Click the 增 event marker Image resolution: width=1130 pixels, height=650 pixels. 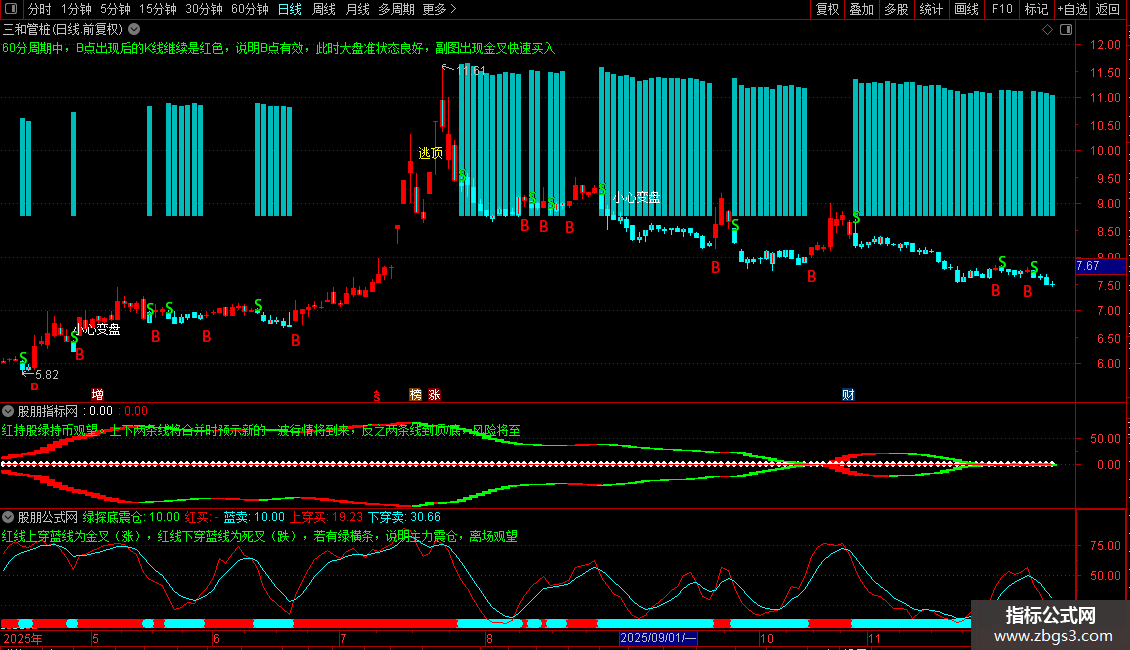[x=97, y=394]
